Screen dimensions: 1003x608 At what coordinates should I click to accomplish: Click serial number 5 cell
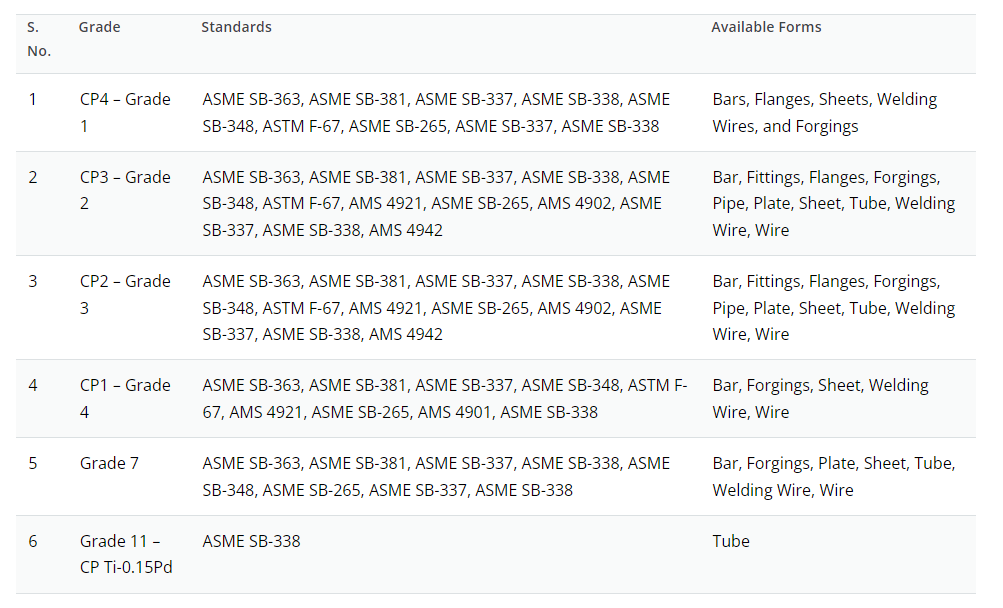coord(33,463)
